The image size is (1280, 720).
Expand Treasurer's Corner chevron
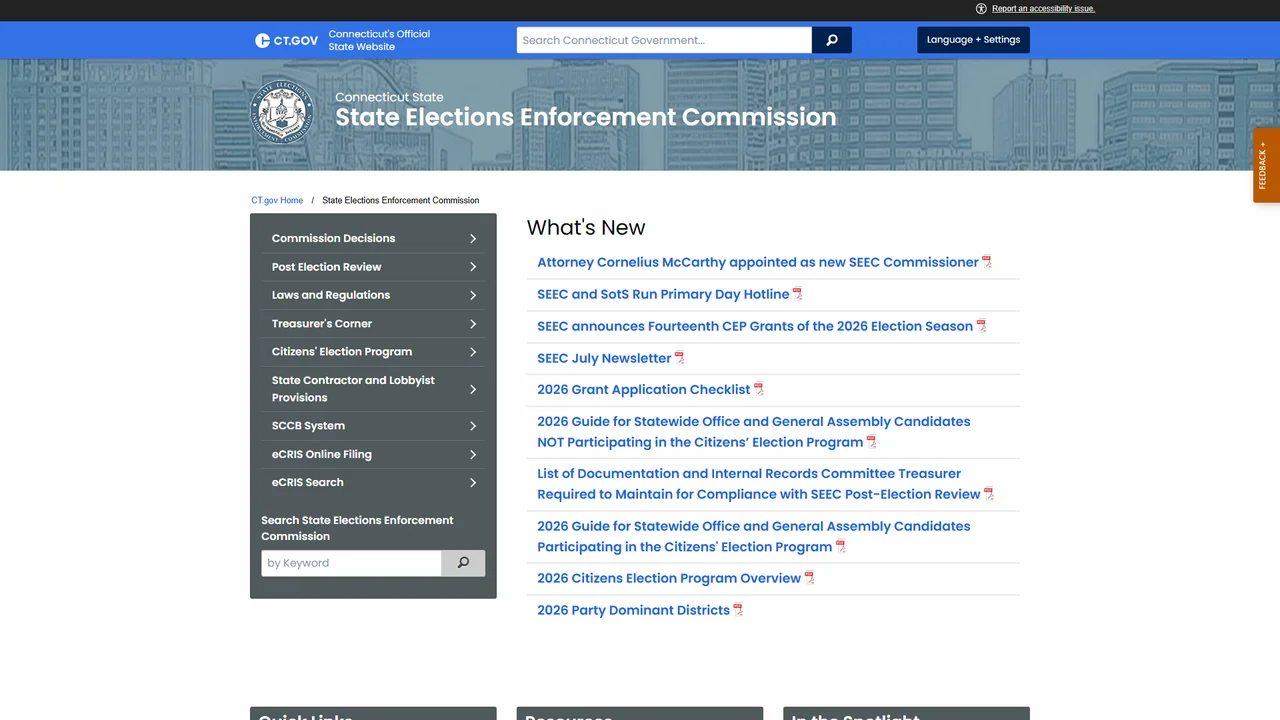(473, 324)
